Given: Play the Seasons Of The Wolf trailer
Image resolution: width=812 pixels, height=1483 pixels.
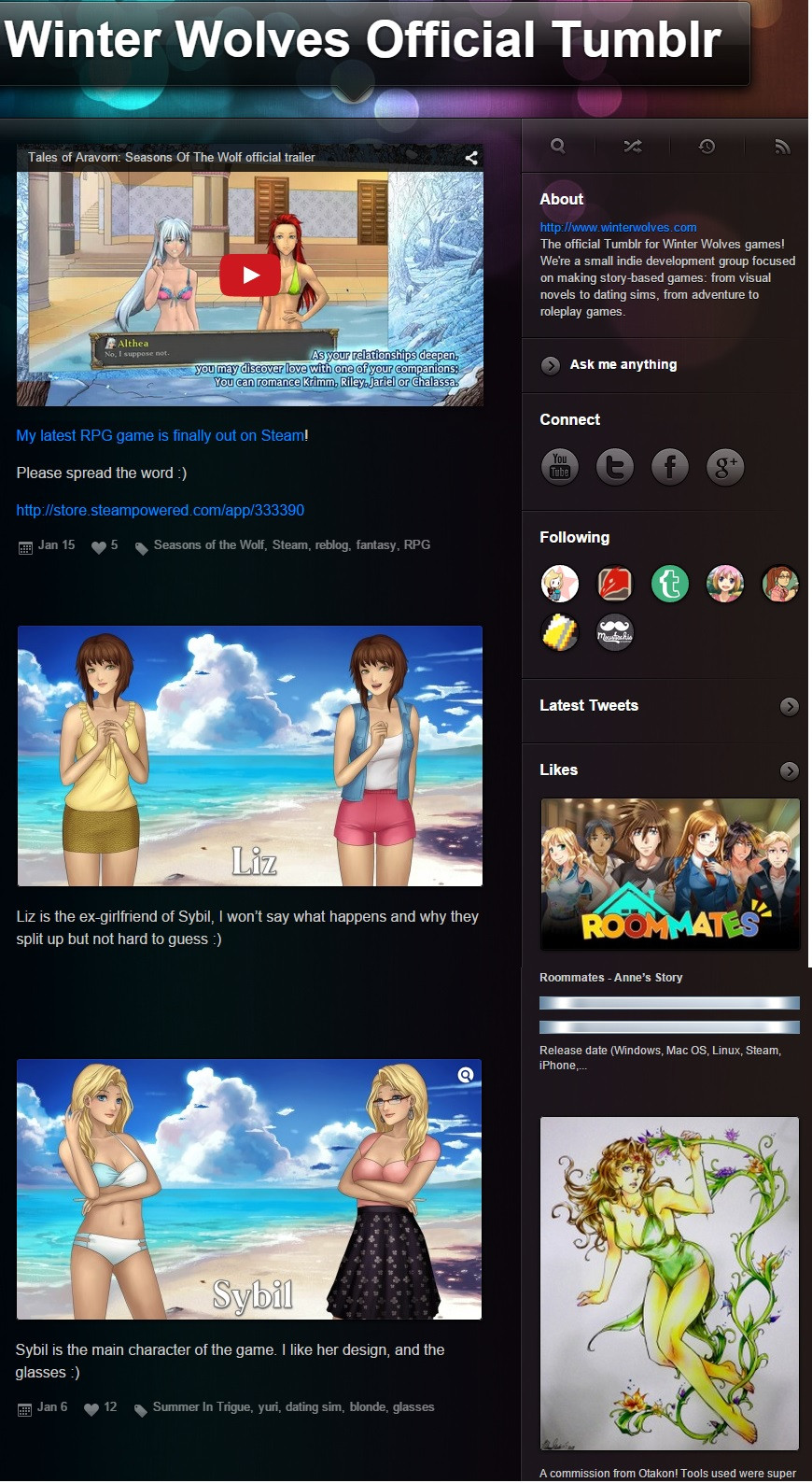Looking at the screenshot, I should pos(250,275).
